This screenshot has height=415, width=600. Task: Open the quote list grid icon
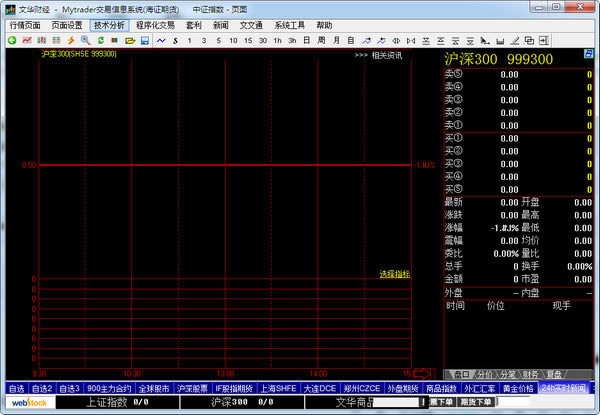click(x=57, y=40)
